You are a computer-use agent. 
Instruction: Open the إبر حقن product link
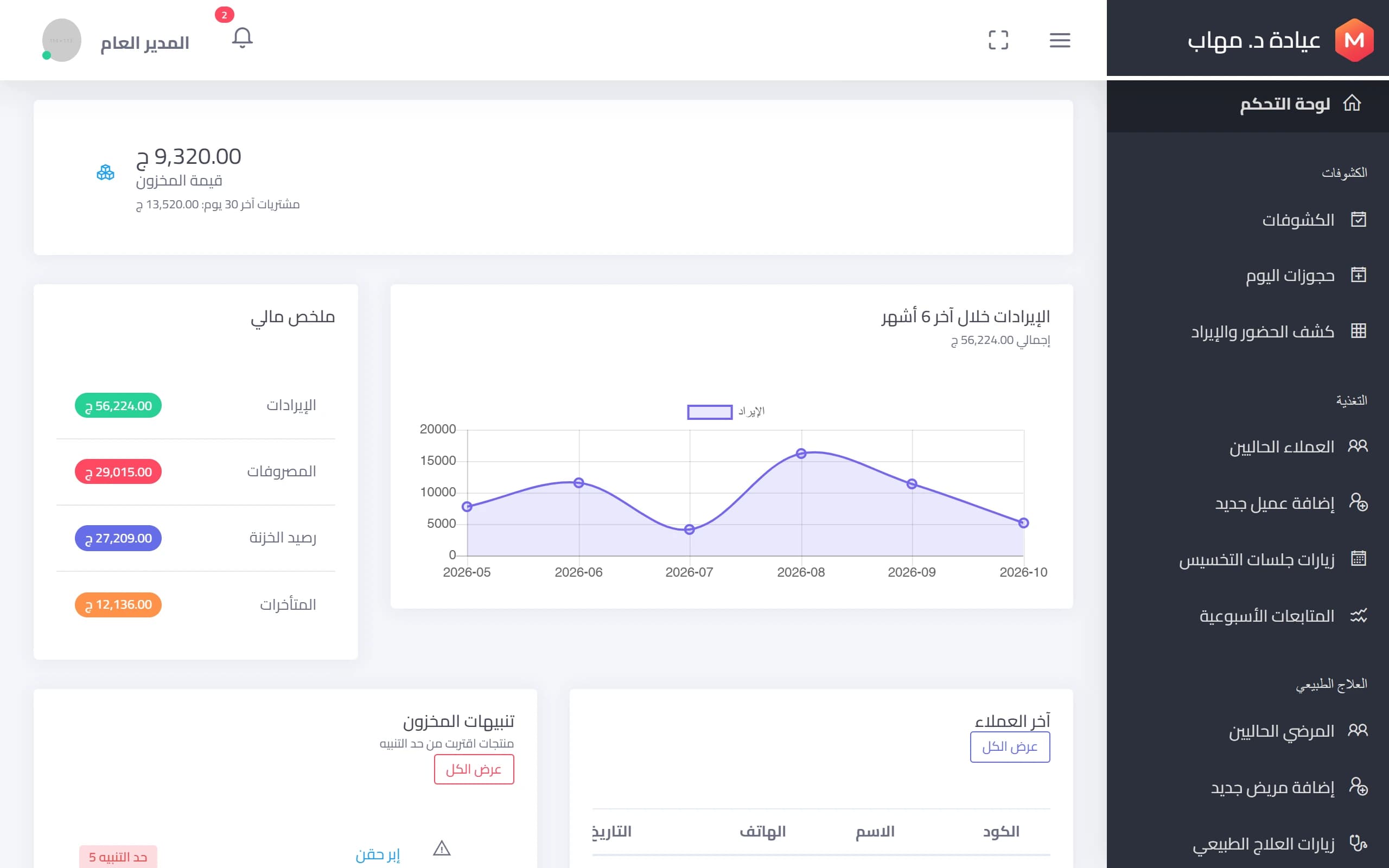click(x=377, y=855)
